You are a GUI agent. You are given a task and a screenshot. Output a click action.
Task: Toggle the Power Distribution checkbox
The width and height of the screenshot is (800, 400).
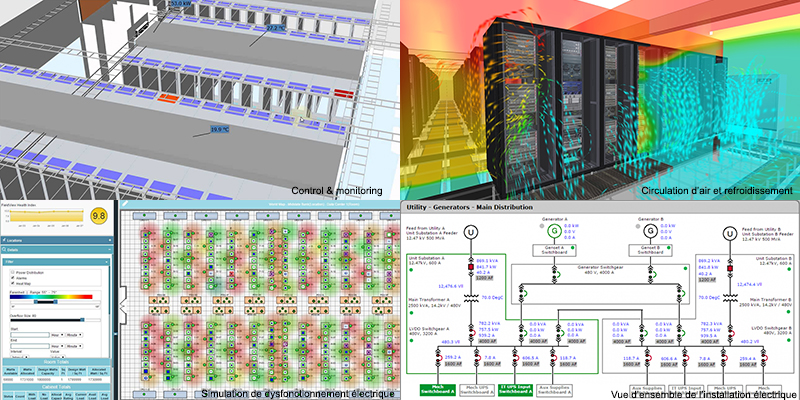tap(12, 272)
